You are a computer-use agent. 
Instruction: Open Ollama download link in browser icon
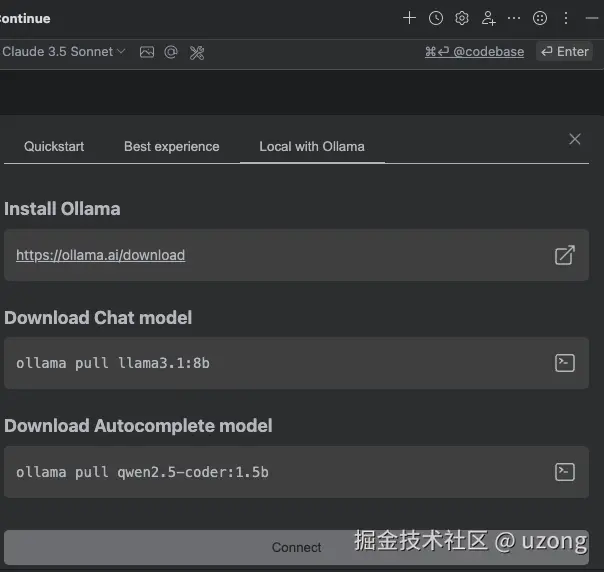coord(565,255)
